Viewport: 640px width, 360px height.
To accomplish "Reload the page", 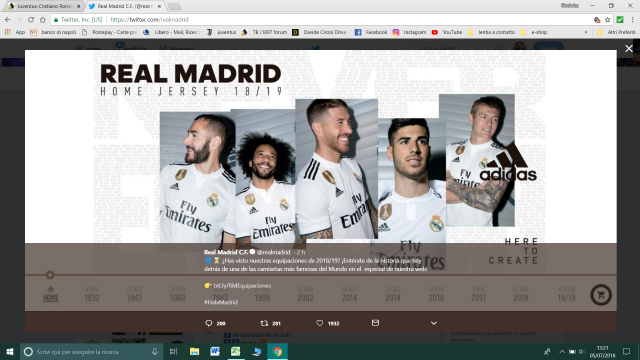I will (31, 20).
